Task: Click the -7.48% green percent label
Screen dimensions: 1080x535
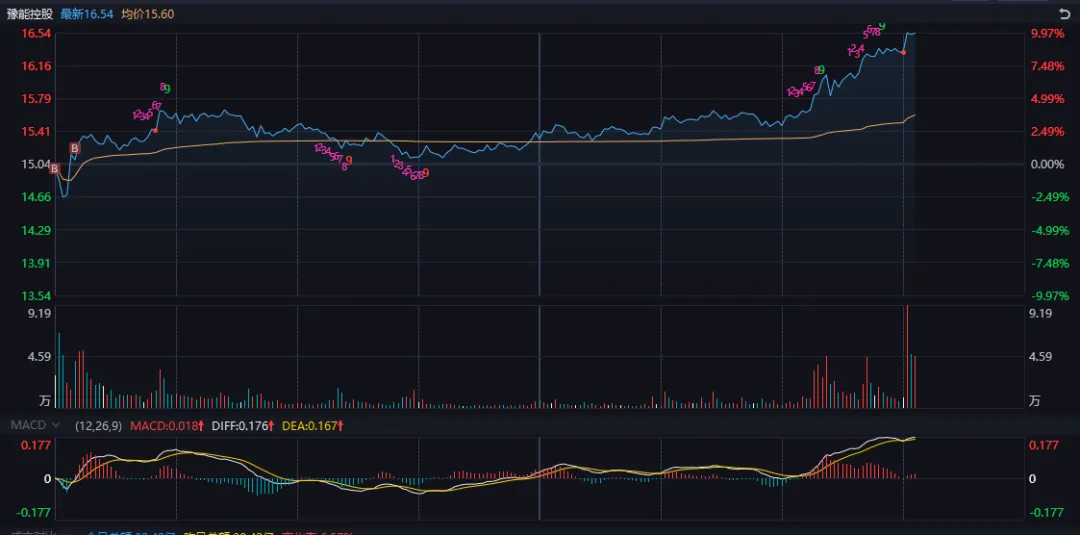Action: (1049, 263)
